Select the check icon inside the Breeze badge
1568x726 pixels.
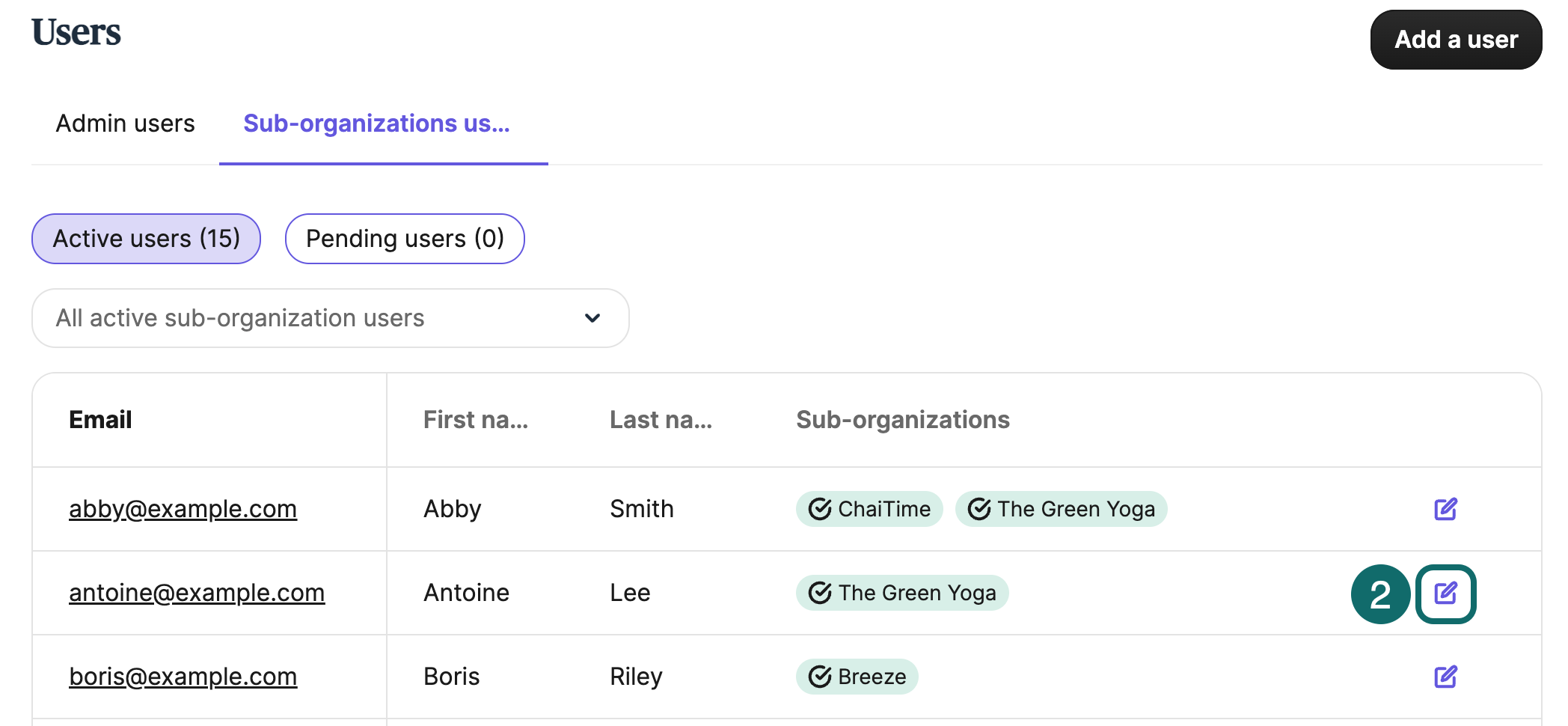point(818,677)
